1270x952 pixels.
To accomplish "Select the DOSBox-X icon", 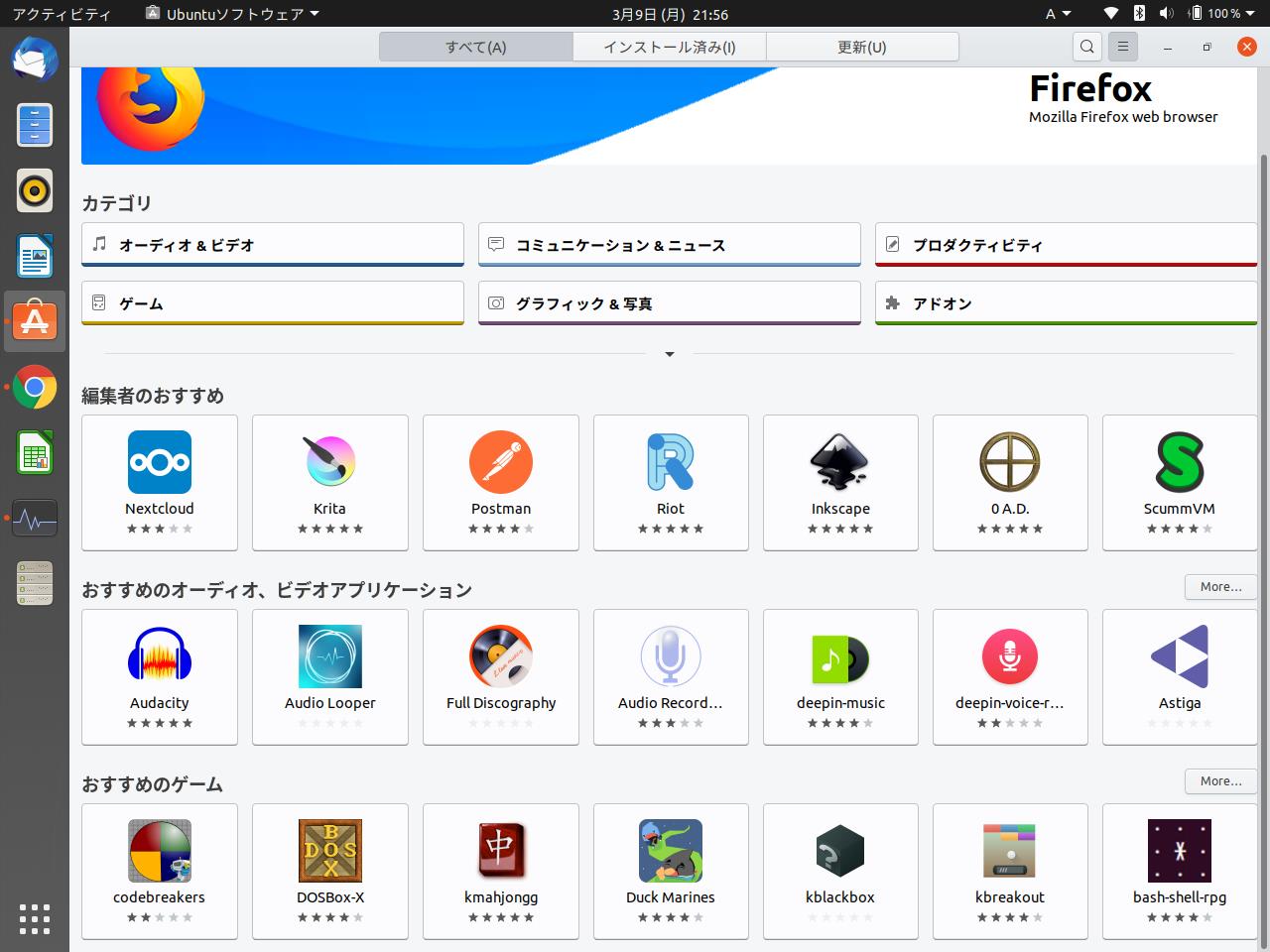I will click(x=330, y=851).
